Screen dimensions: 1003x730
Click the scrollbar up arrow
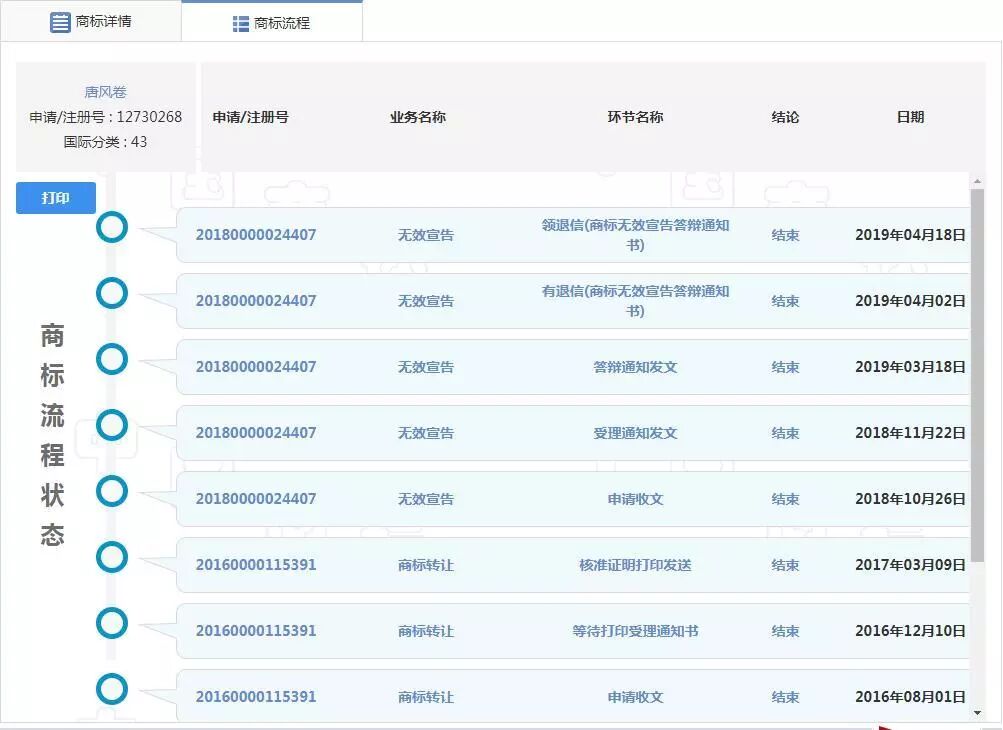pyautogui.click(x=977, y=182)
